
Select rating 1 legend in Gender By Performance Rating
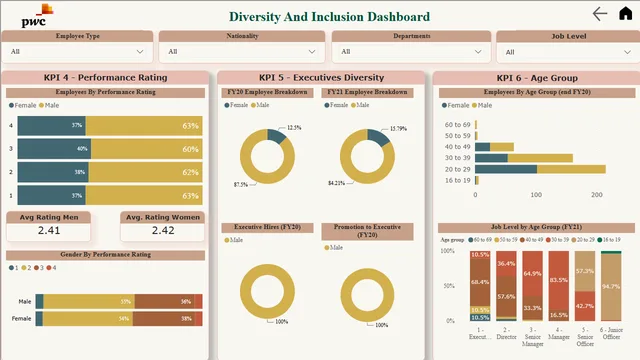(x=13, y=268)
